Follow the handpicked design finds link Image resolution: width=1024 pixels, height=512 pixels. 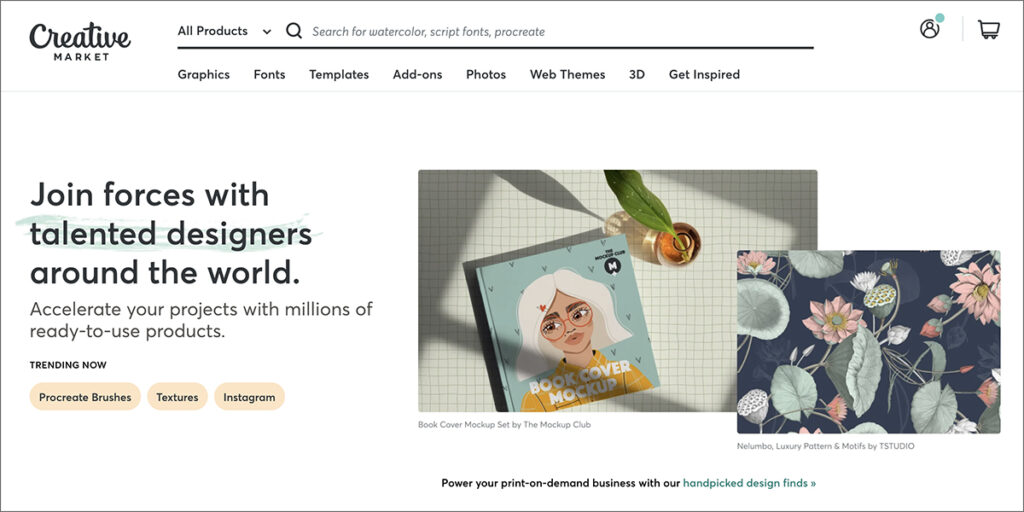point(749,483)
